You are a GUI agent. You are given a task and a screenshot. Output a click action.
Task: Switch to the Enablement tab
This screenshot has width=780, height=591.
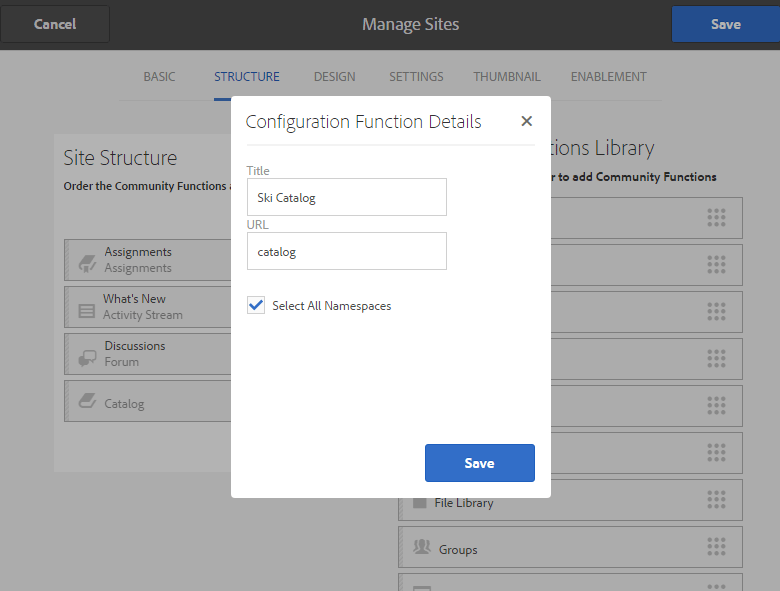(608, 77)
